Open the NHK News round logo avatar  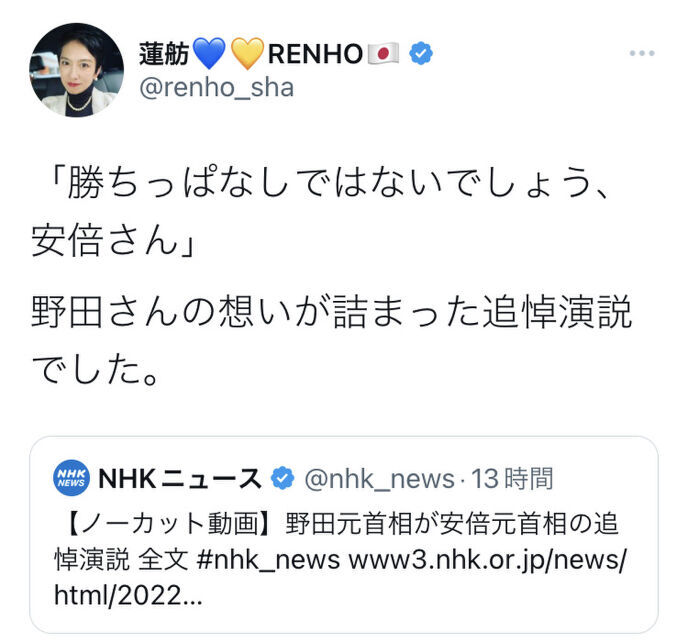coord(71,478)
